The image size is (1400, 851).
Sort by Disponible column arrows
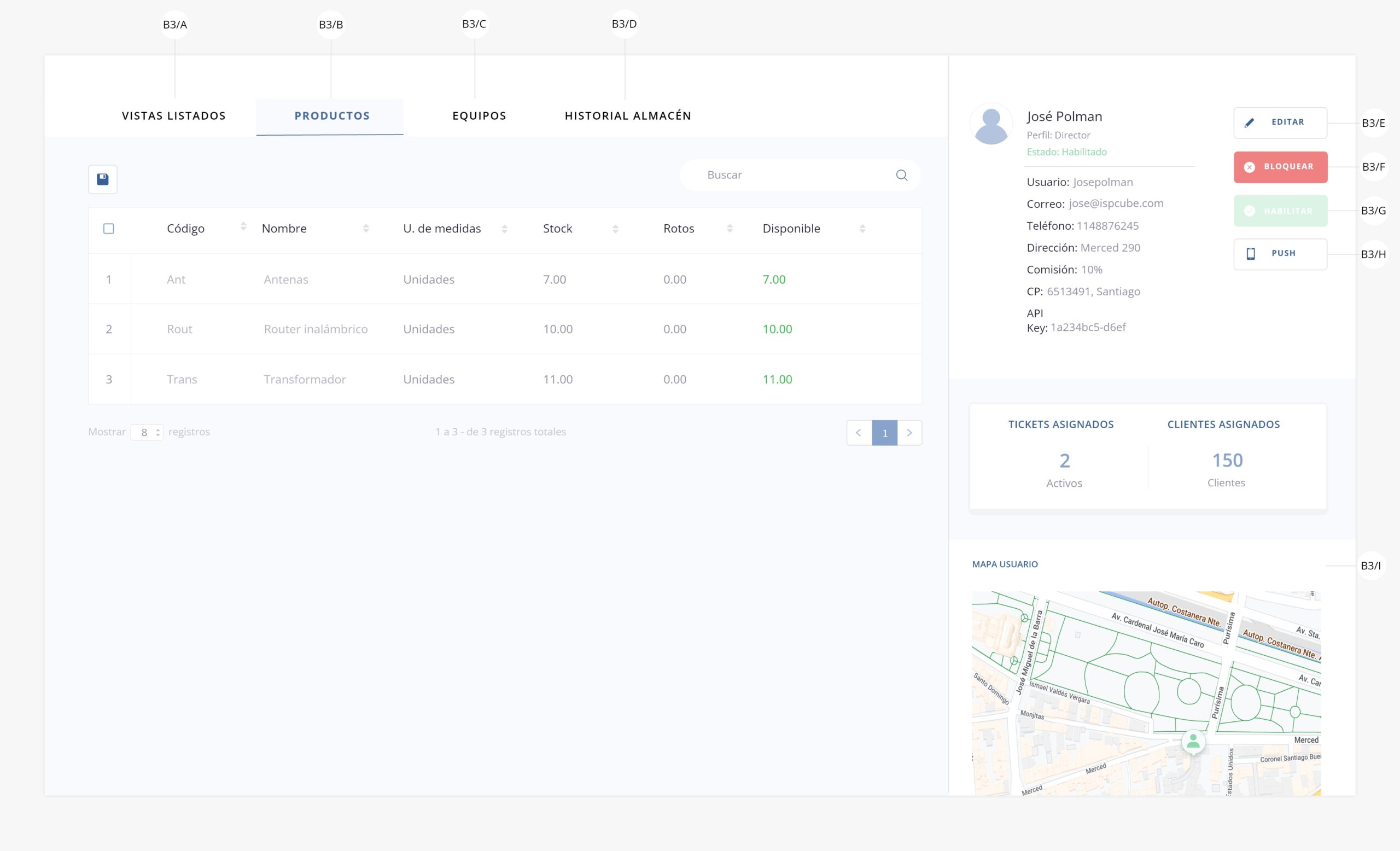coord(862,229)
